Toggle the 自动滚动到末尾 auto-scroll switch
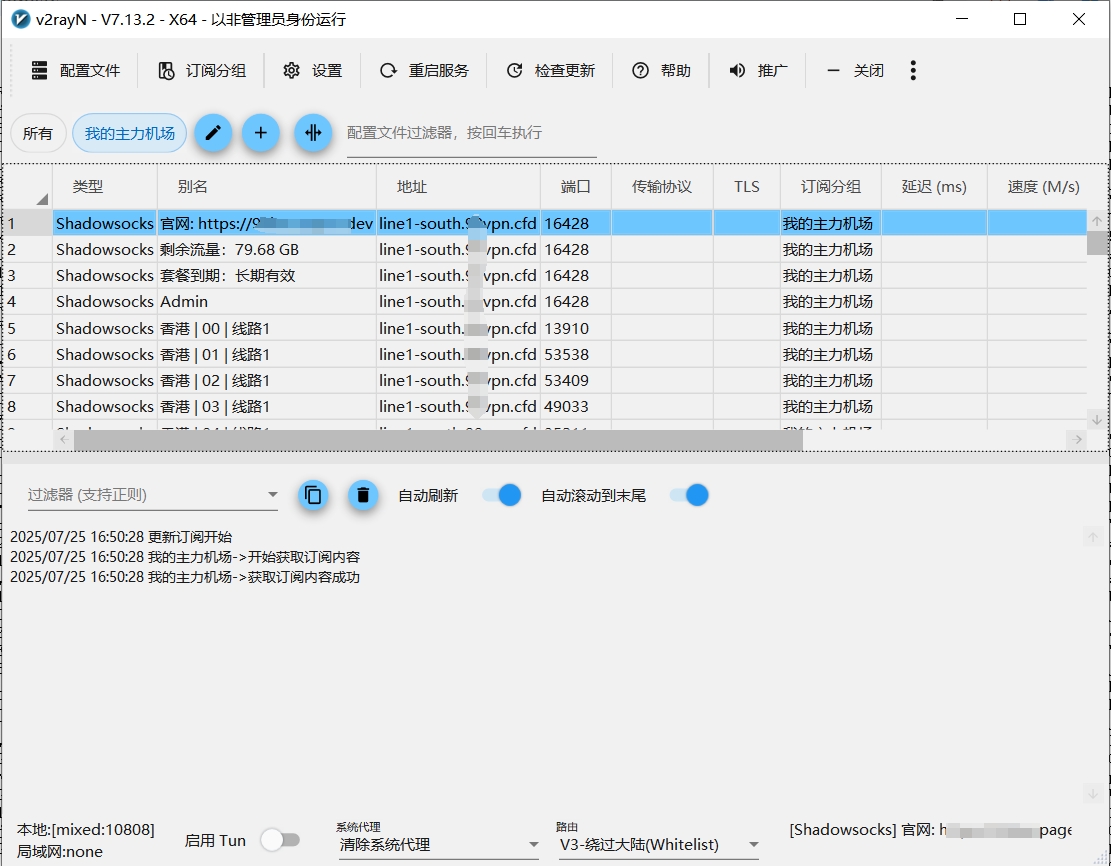This screenshot has width=1111, height=866. click(x=689, y=495)
